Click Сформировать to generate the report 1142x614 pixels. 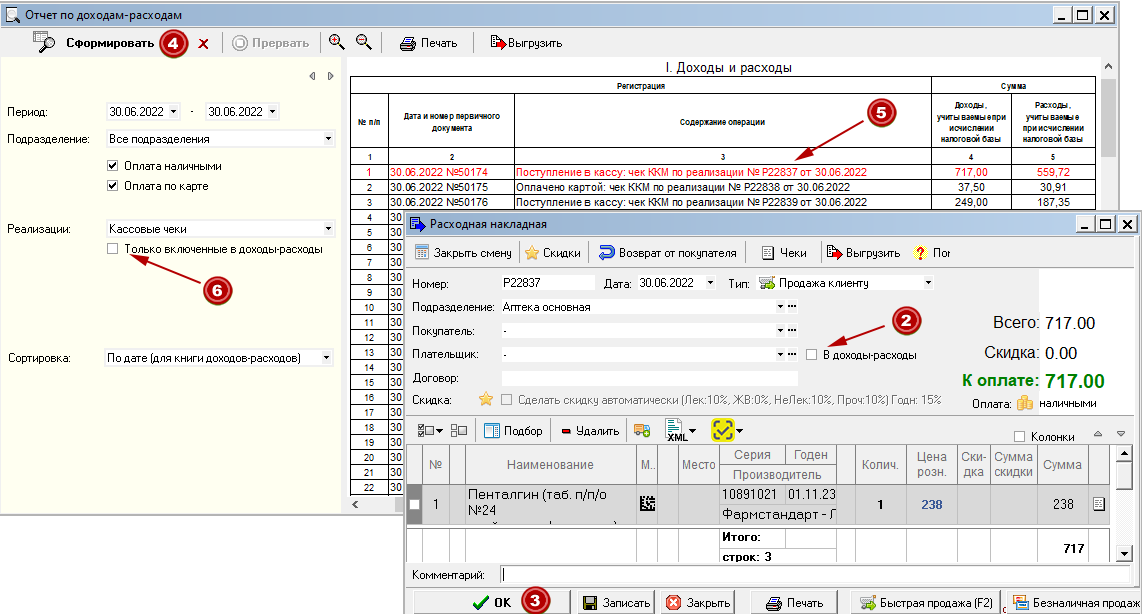pos(93,43)
